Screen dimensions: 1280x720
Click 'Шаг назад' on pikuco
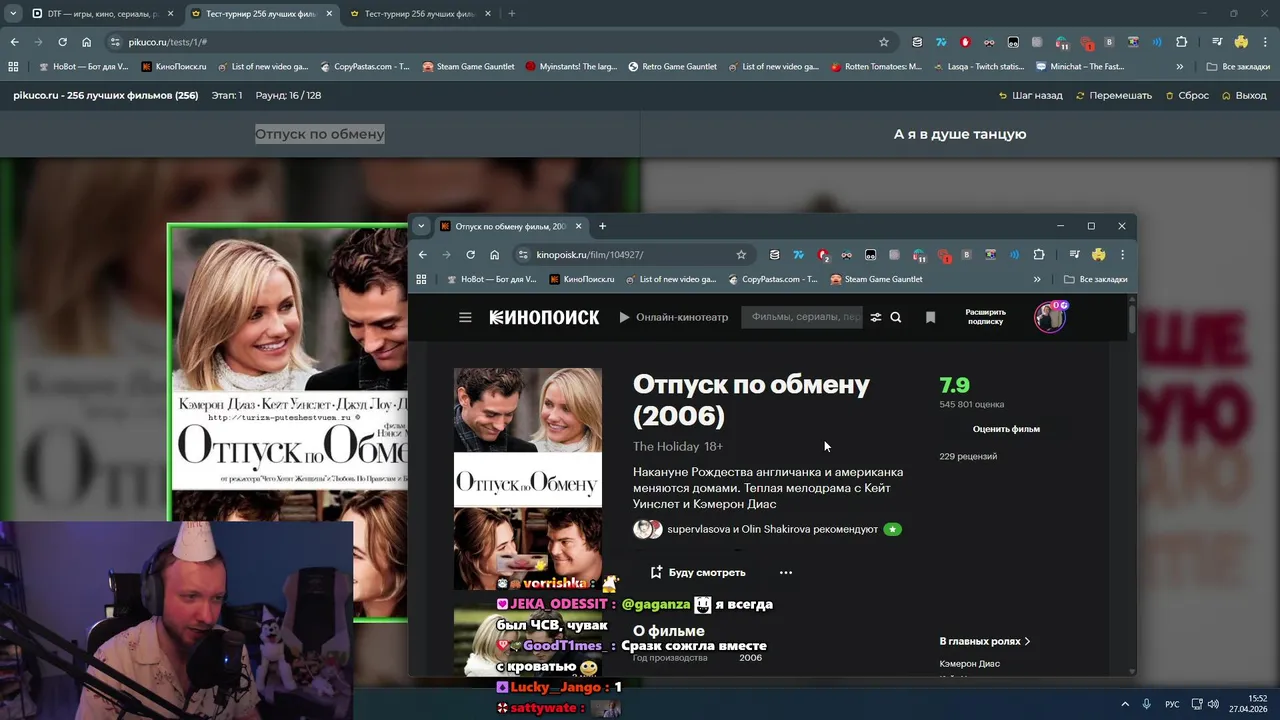click(1030, 96)
